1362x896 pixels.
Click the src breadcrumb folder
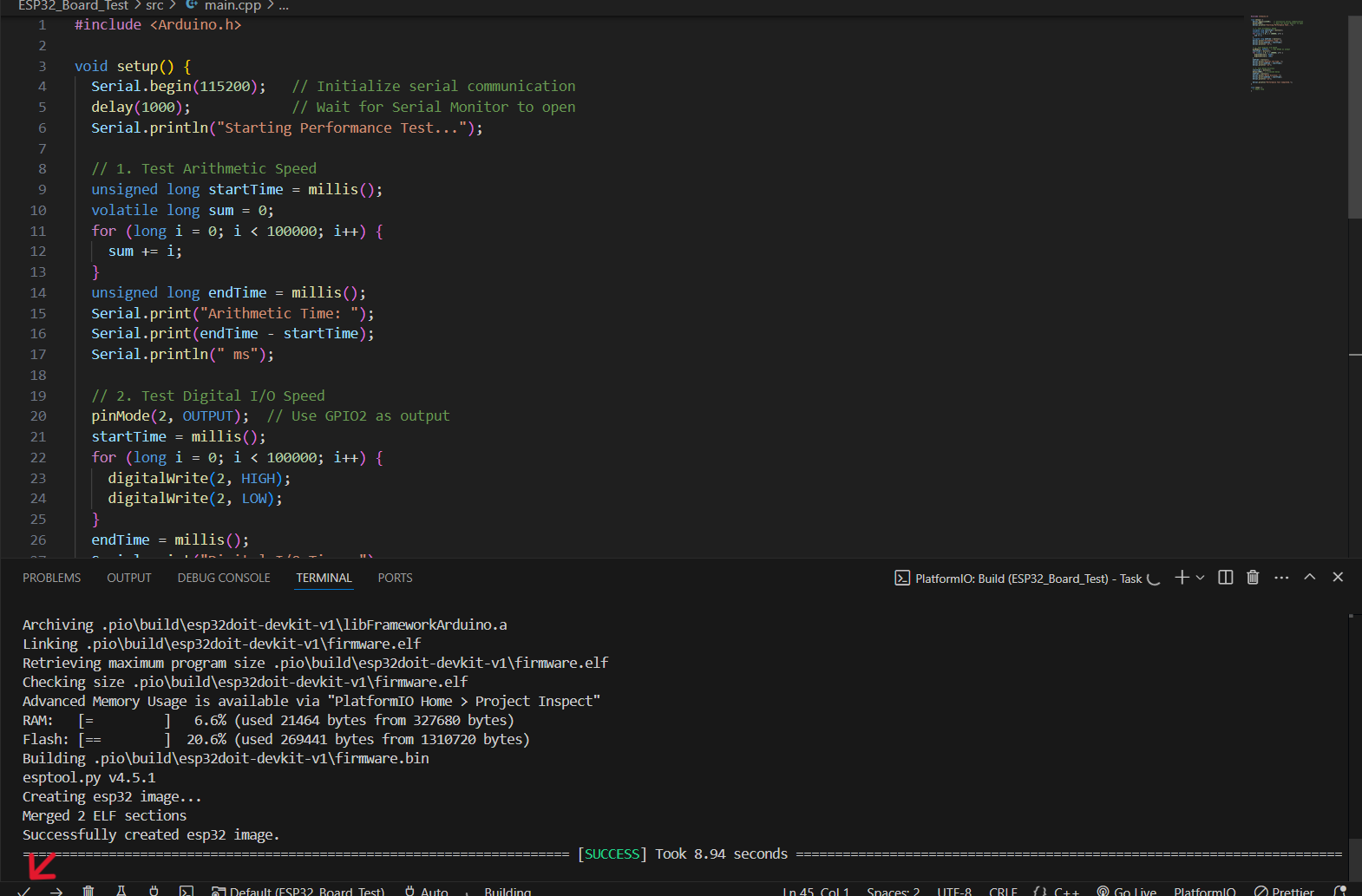pyautogui.click(x=154, y=6)
